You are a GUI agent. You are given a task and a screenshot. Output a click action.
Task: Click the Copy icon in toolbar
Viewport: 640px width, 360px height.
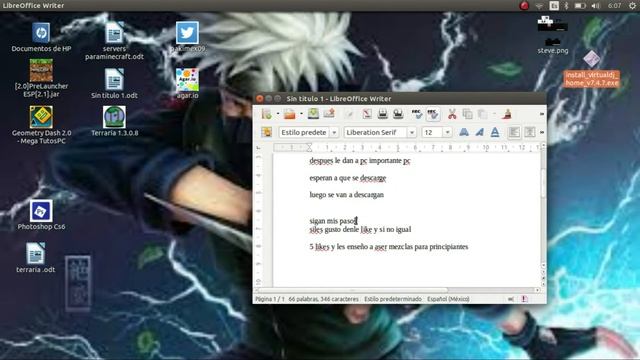(x=467, y=114)
